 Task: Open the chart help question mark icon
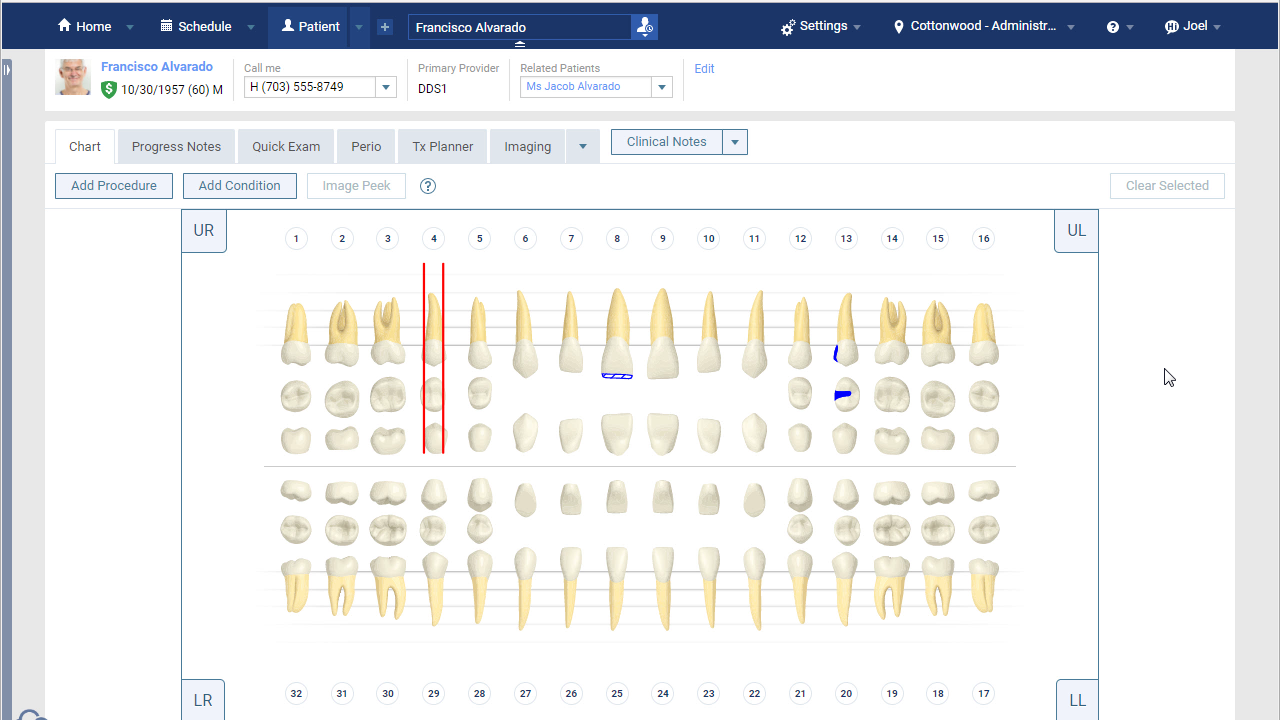[428, 186]
